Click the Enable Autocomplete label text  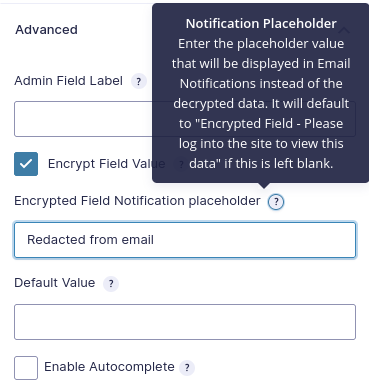(x=109, y=367)
